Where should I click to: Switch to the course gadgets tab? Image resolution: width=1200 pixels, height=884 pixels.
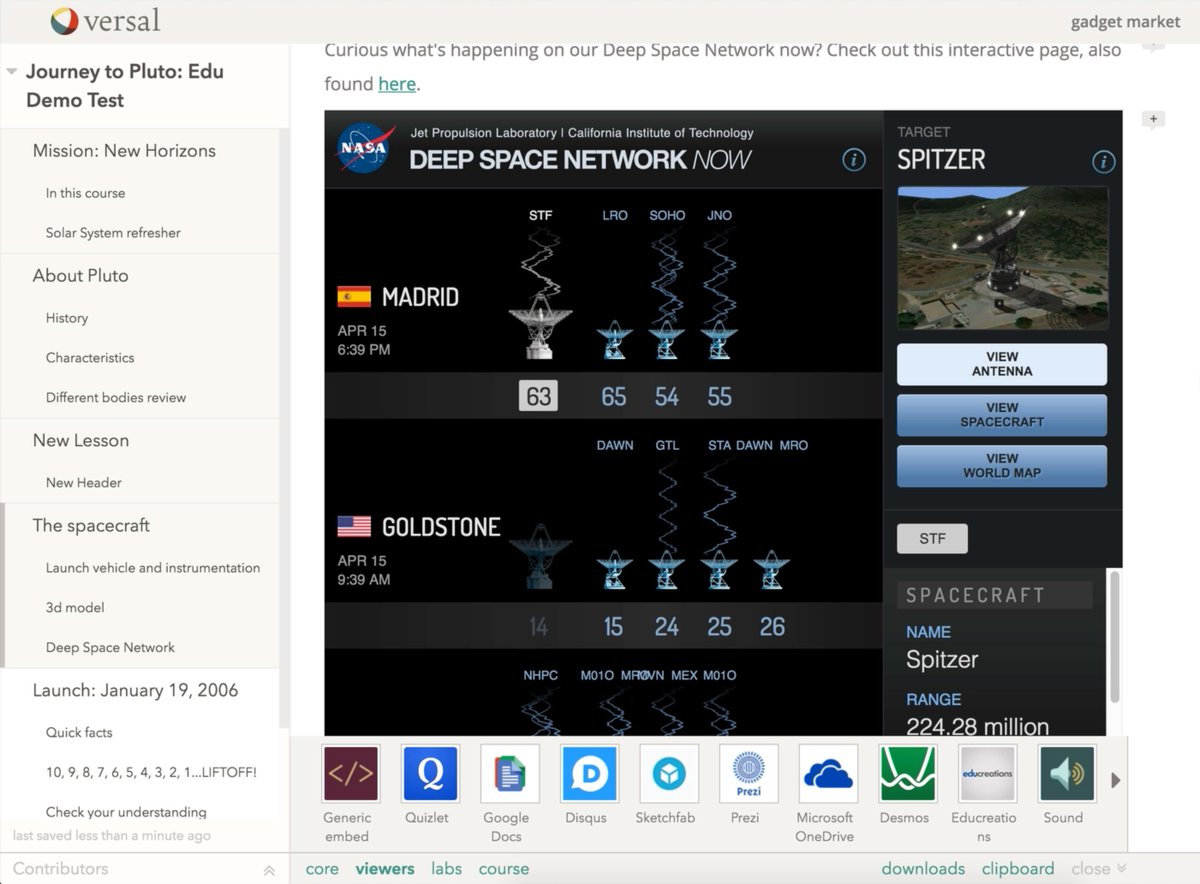504,869
